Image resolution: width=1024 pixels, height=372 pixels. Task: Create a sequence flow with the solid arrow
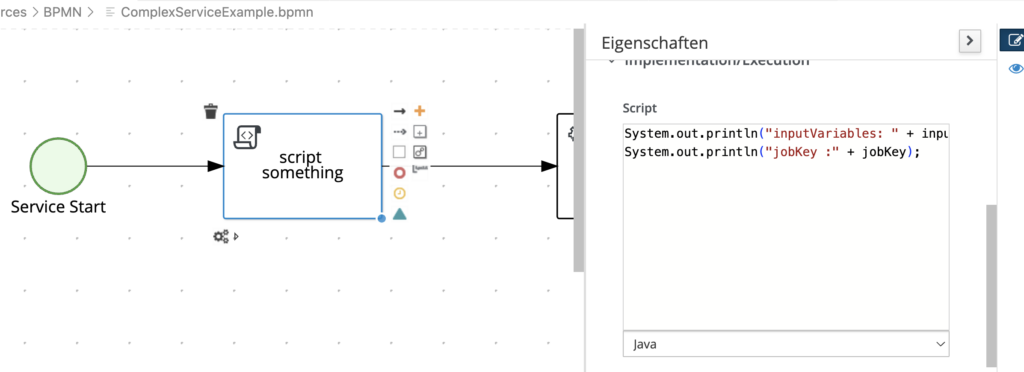[400, 112]
